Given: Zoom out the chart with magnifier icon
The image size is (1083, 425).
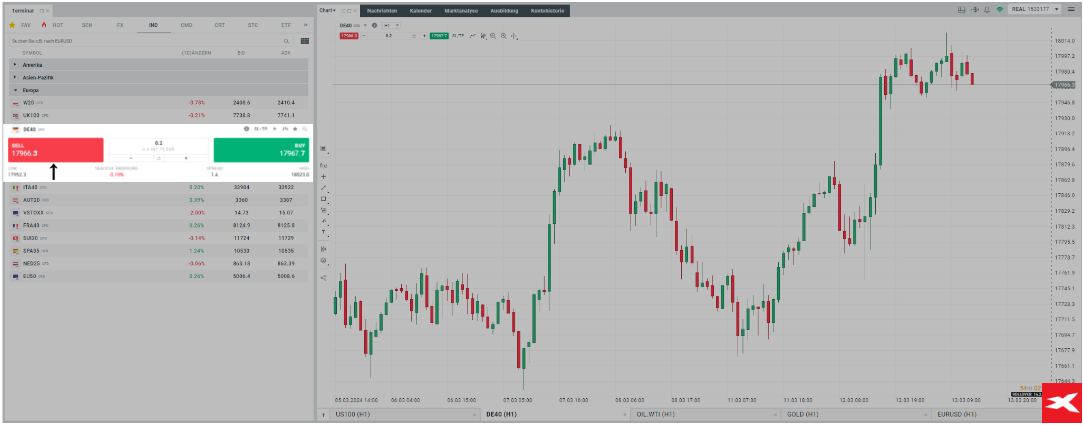Looking at the screenshot, I should coord(493,36).
